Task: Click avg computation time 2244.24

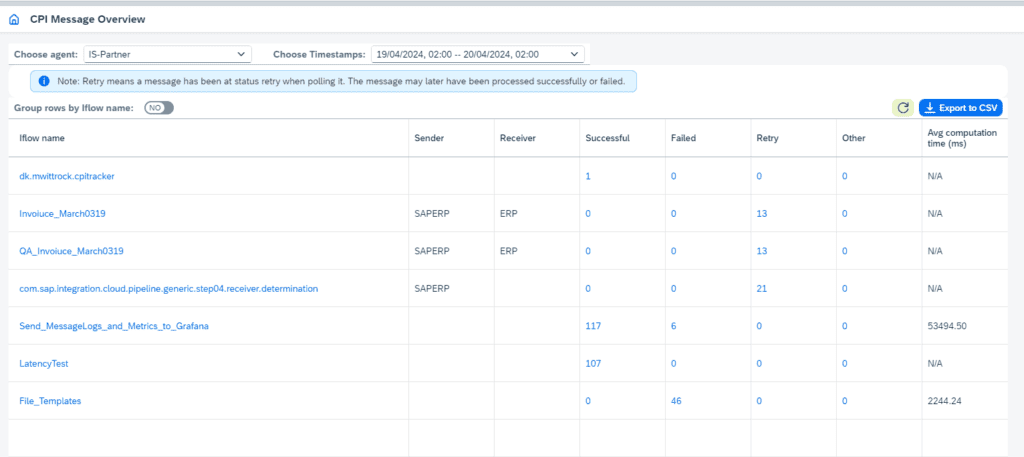Action: (x=942, y=402)
